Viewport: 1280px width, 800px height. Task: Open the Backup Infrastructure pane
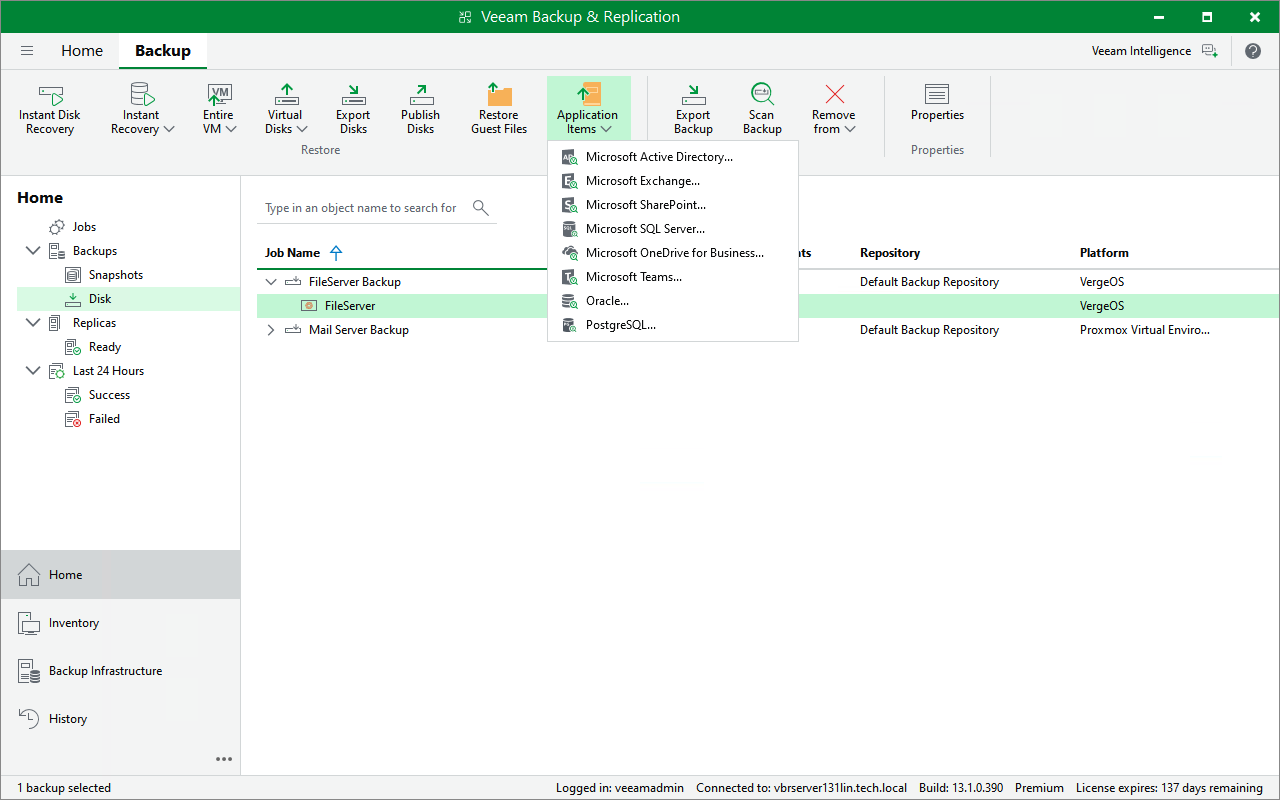(120, 671)
